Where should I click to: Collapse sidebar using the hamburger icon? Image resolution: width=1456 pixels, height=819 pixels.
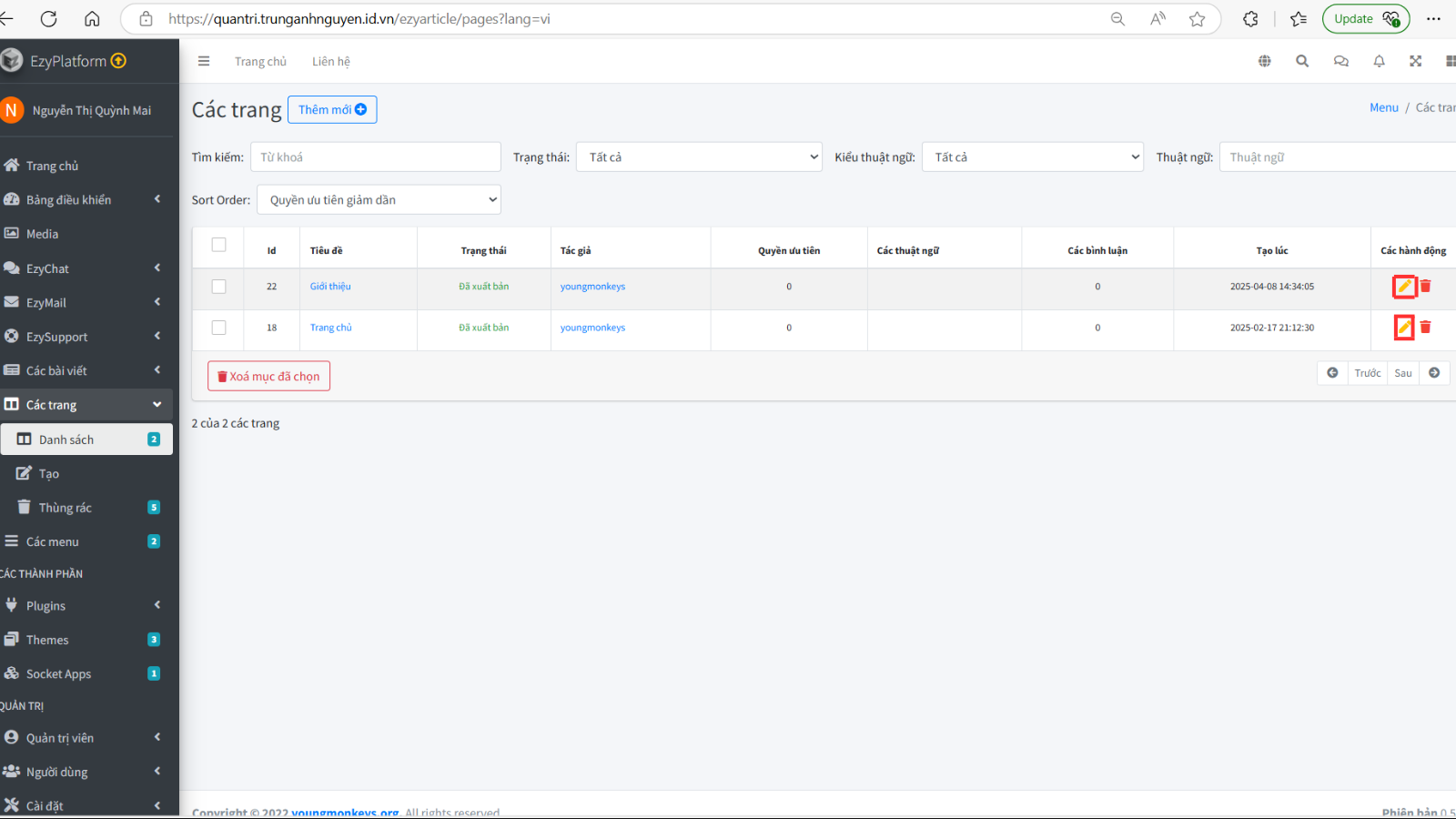204,61
